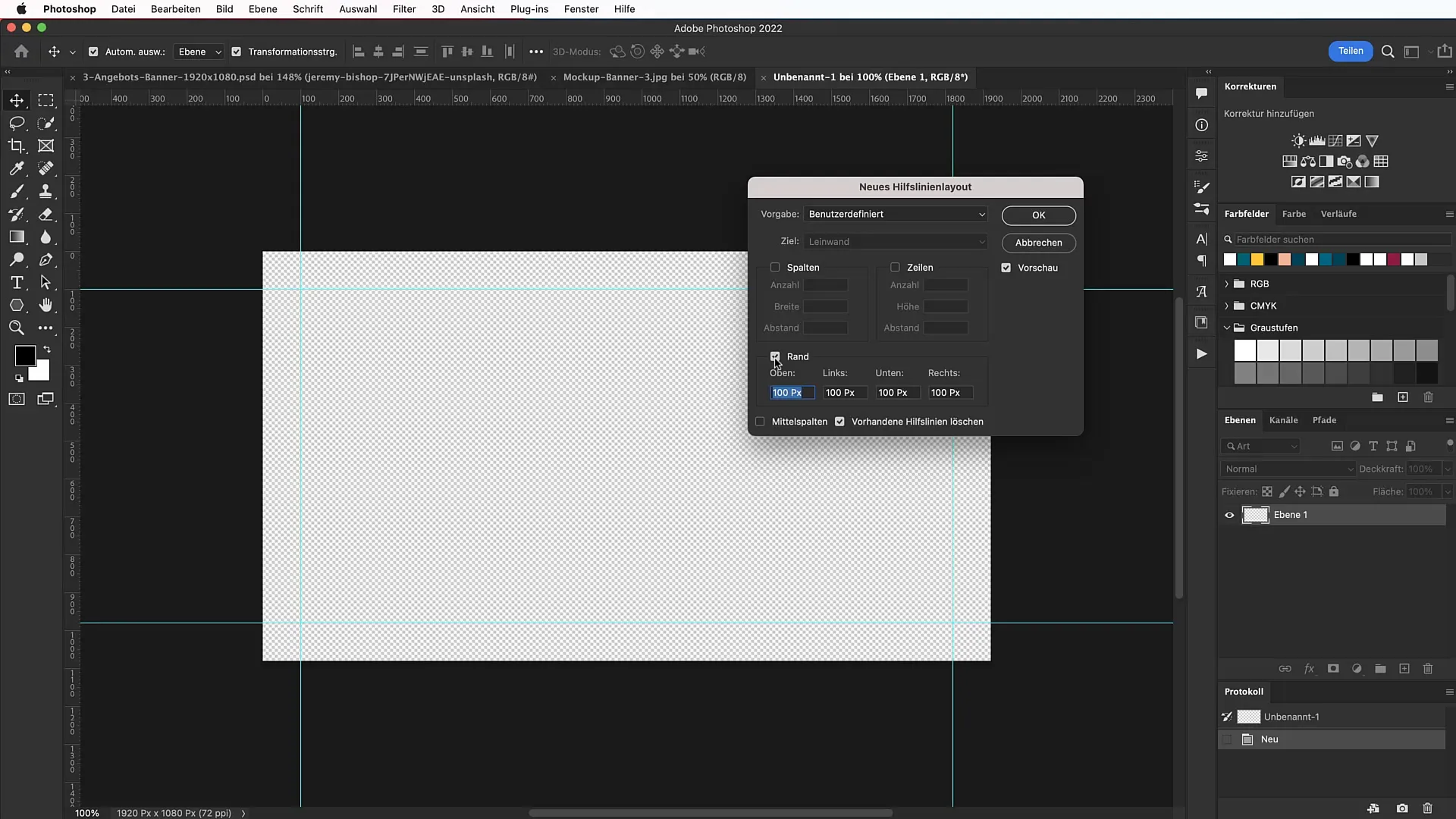Open the layer filter Art dropdown
Screen dimensions: 1456x819
point(1260,446)
